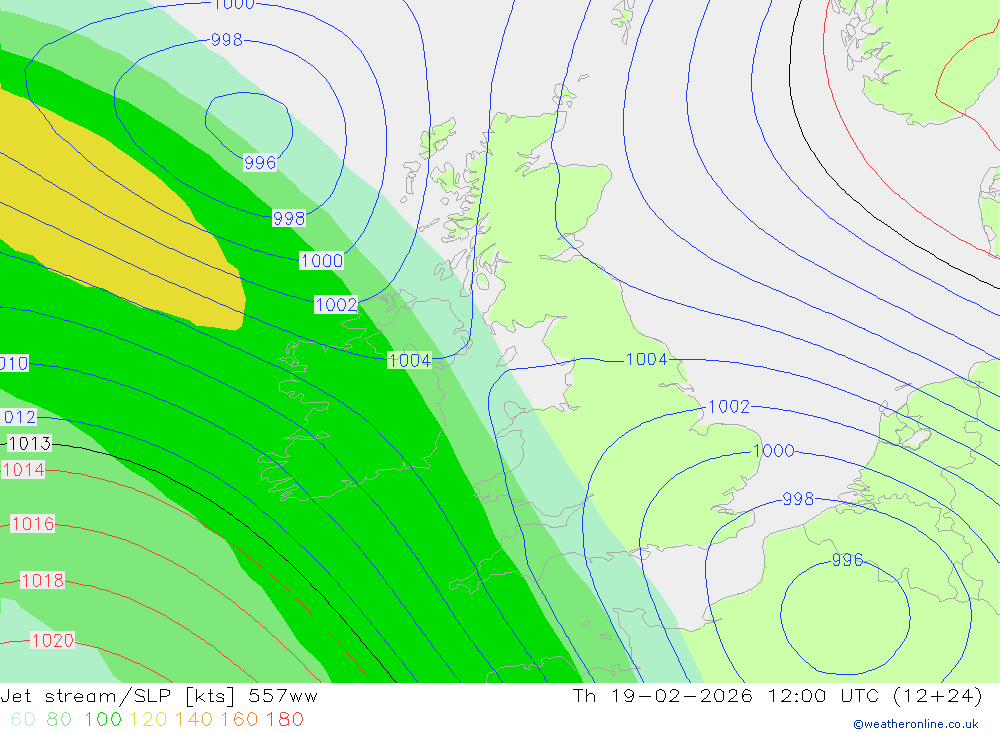Click the 160 kts legend value
Screen dimensions: 1000x733
pyautogui.click(x=239, y=719)
